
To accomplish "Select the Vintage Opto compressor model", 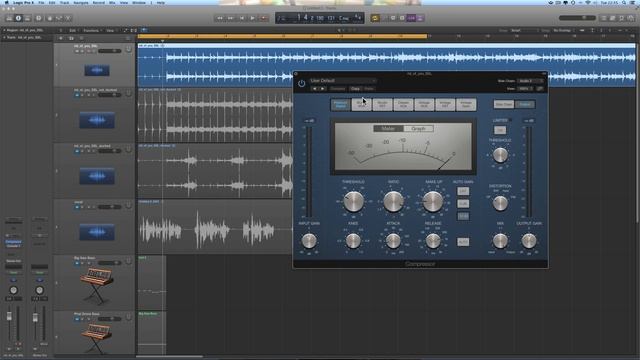I will point(466,104).
